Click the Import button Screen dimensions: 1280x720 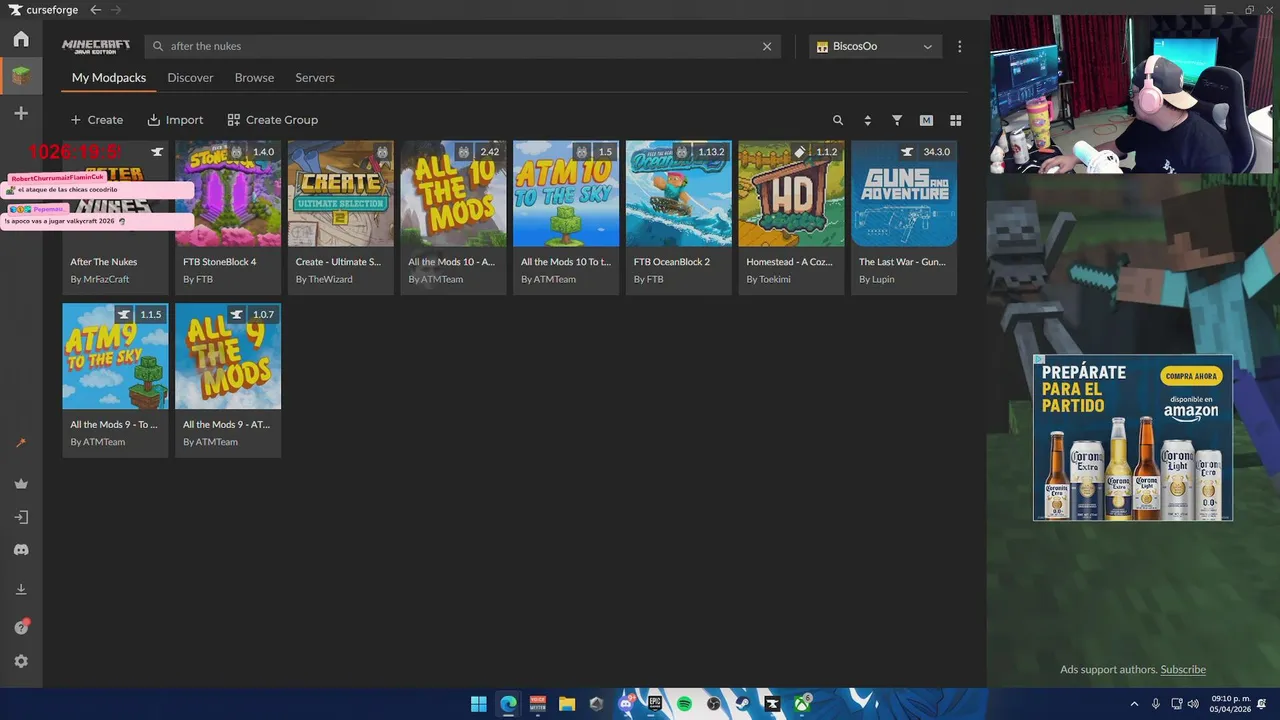point(175,120)
